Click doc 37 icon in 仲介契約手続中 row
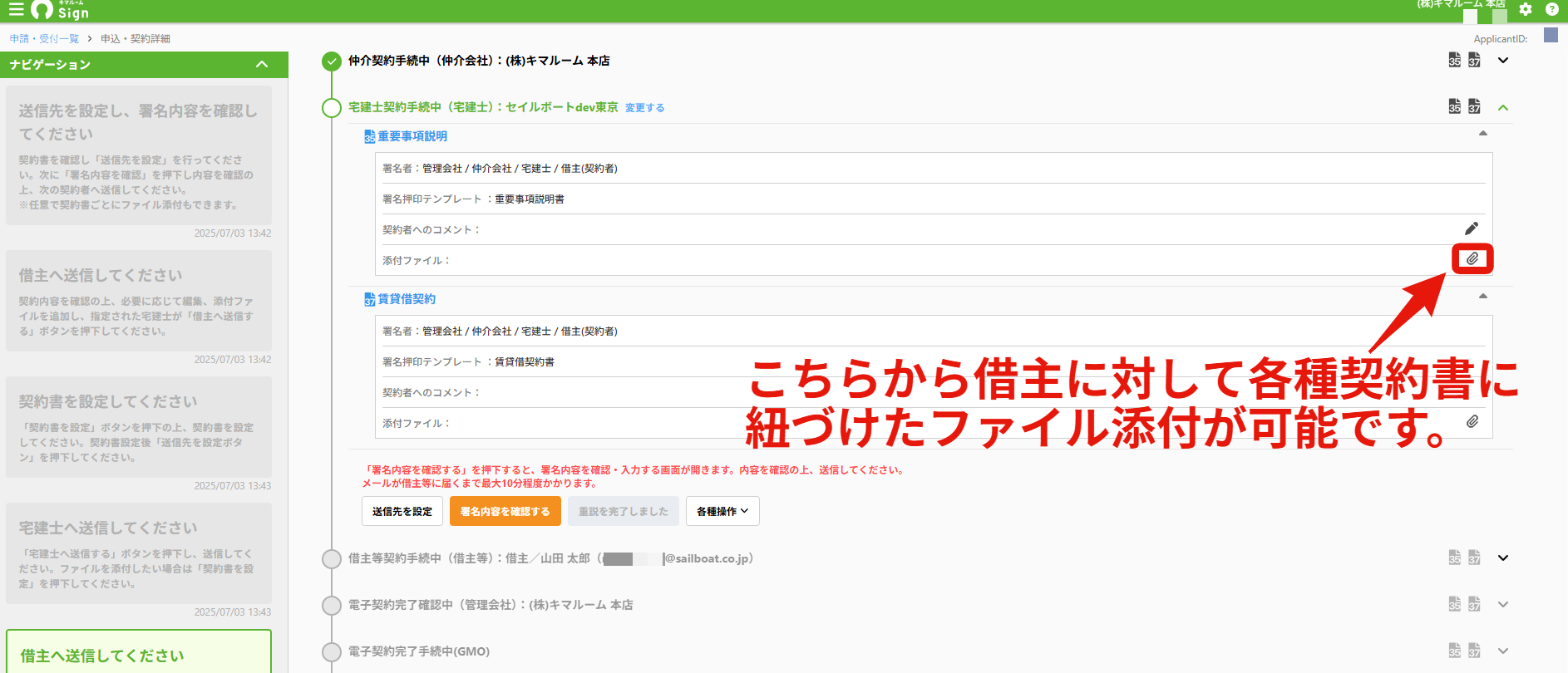This screenshot has height=673, width=1568. click(1474, 60)
